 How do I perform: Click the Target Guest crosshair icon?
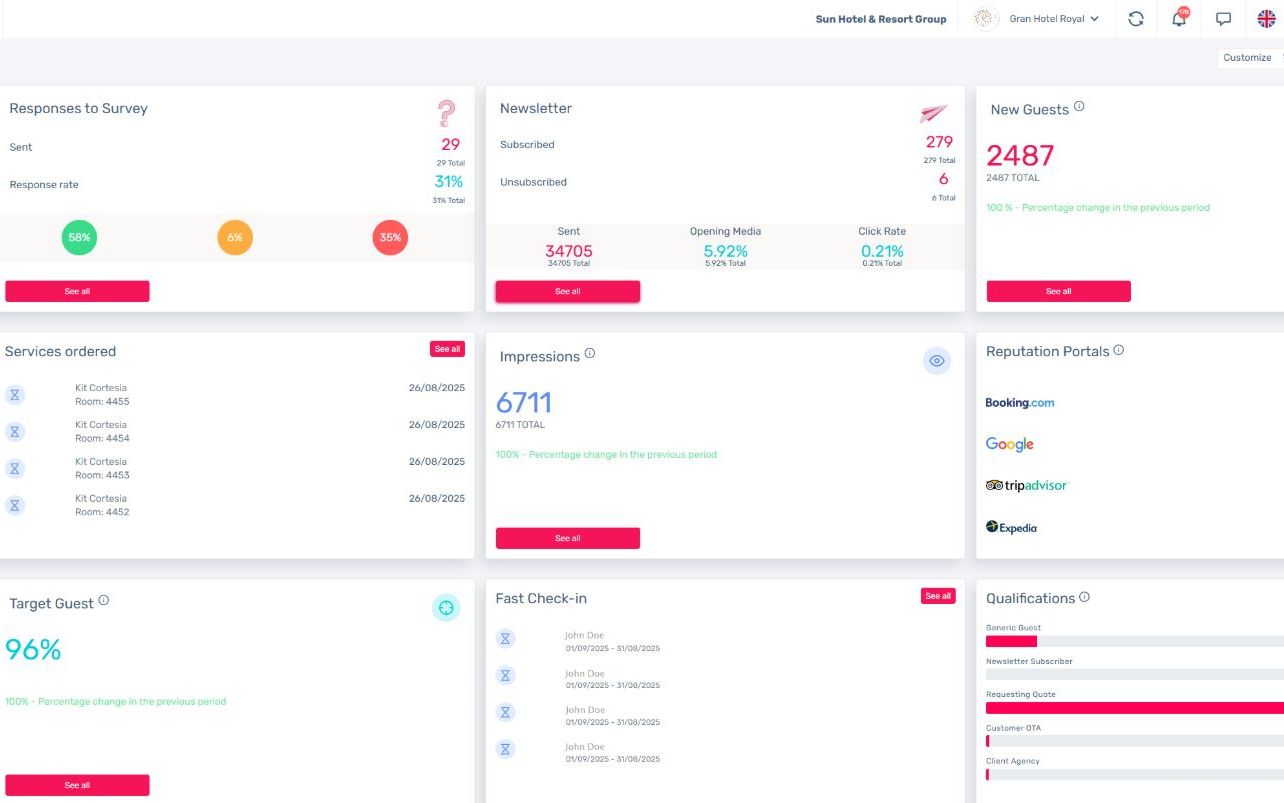[446, 607]
